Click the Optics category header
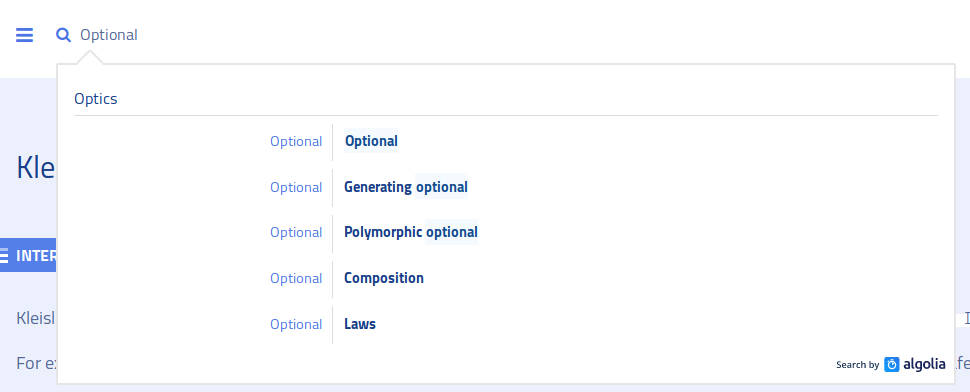970x392 pixels. 96,99
